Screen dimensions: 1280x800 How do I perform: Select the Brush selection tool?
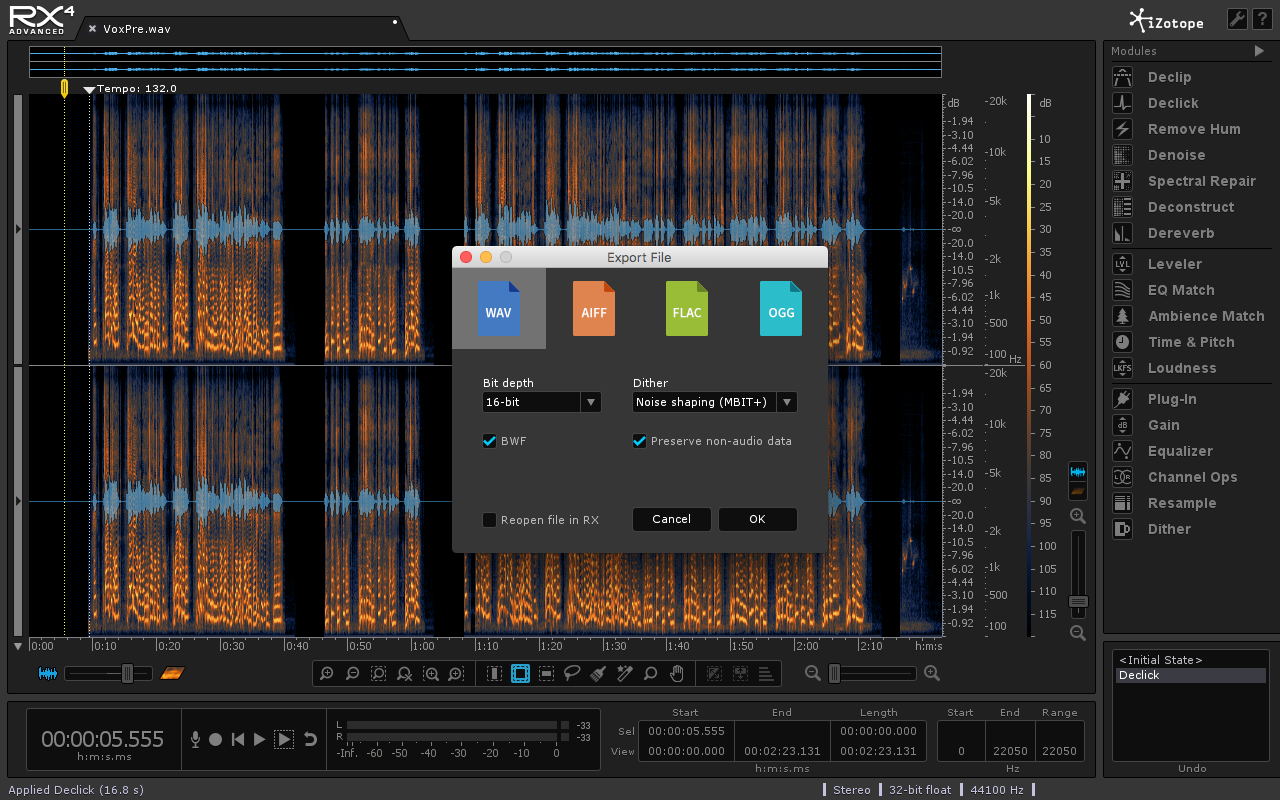click(x=598, y=674)
